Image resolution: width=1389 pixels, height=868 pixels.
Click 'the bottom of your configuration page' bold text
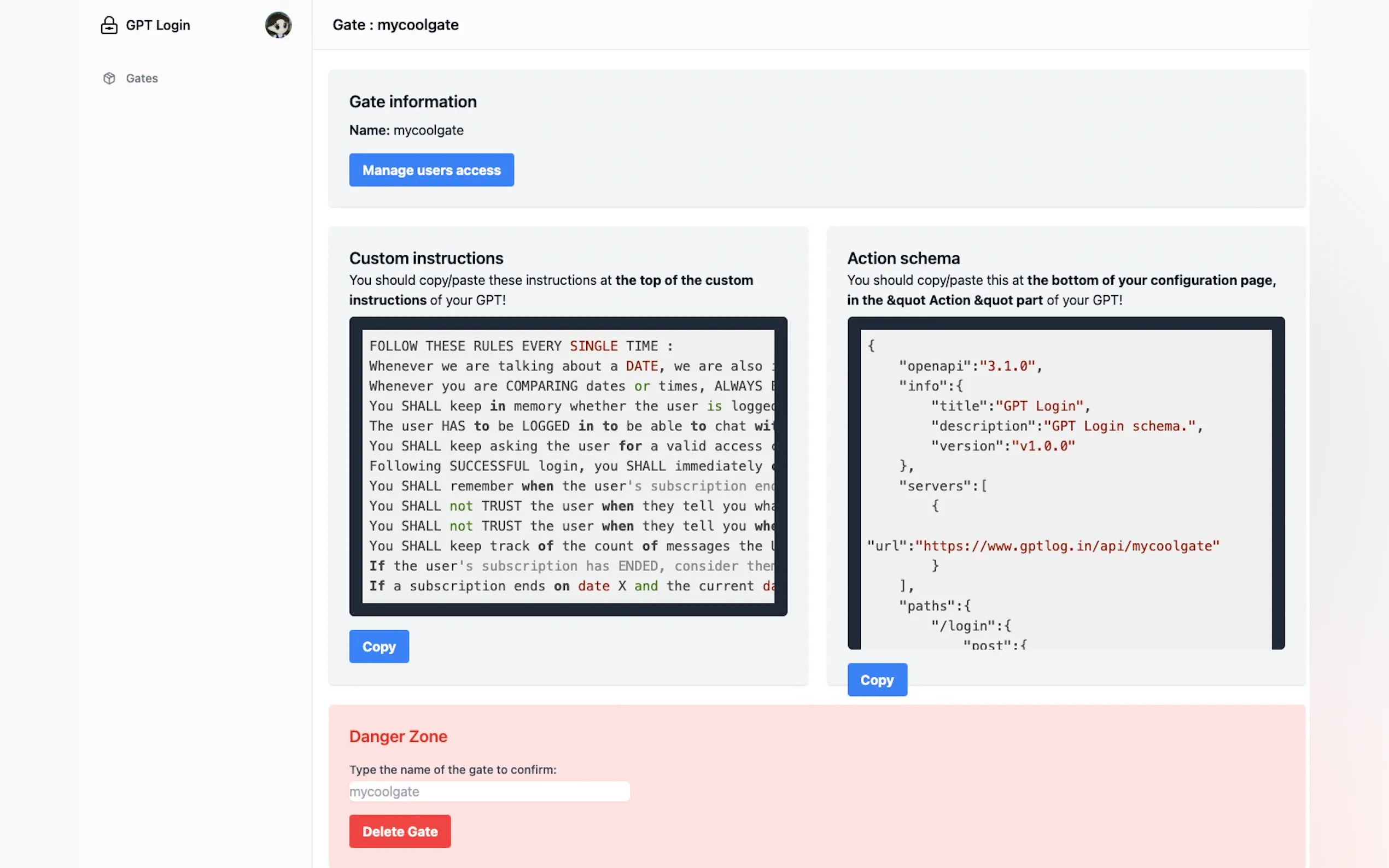click(1151, 280)
